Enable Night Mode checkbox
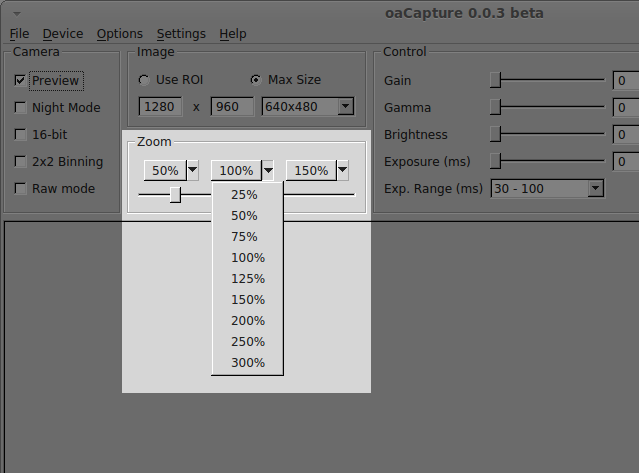Screen dimensions: 639x473 pyautogui.click(x=20, y=108)
